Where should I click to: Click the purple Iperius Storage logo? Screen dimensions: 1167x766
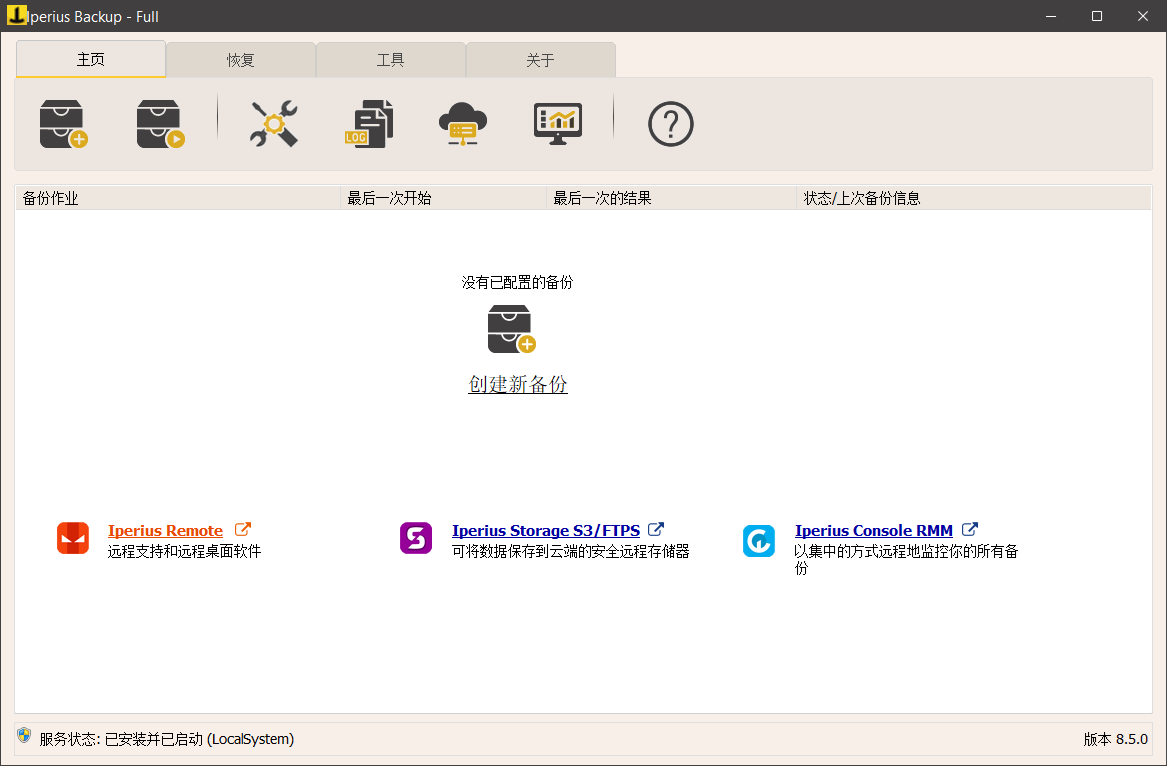tap(416, 538)
